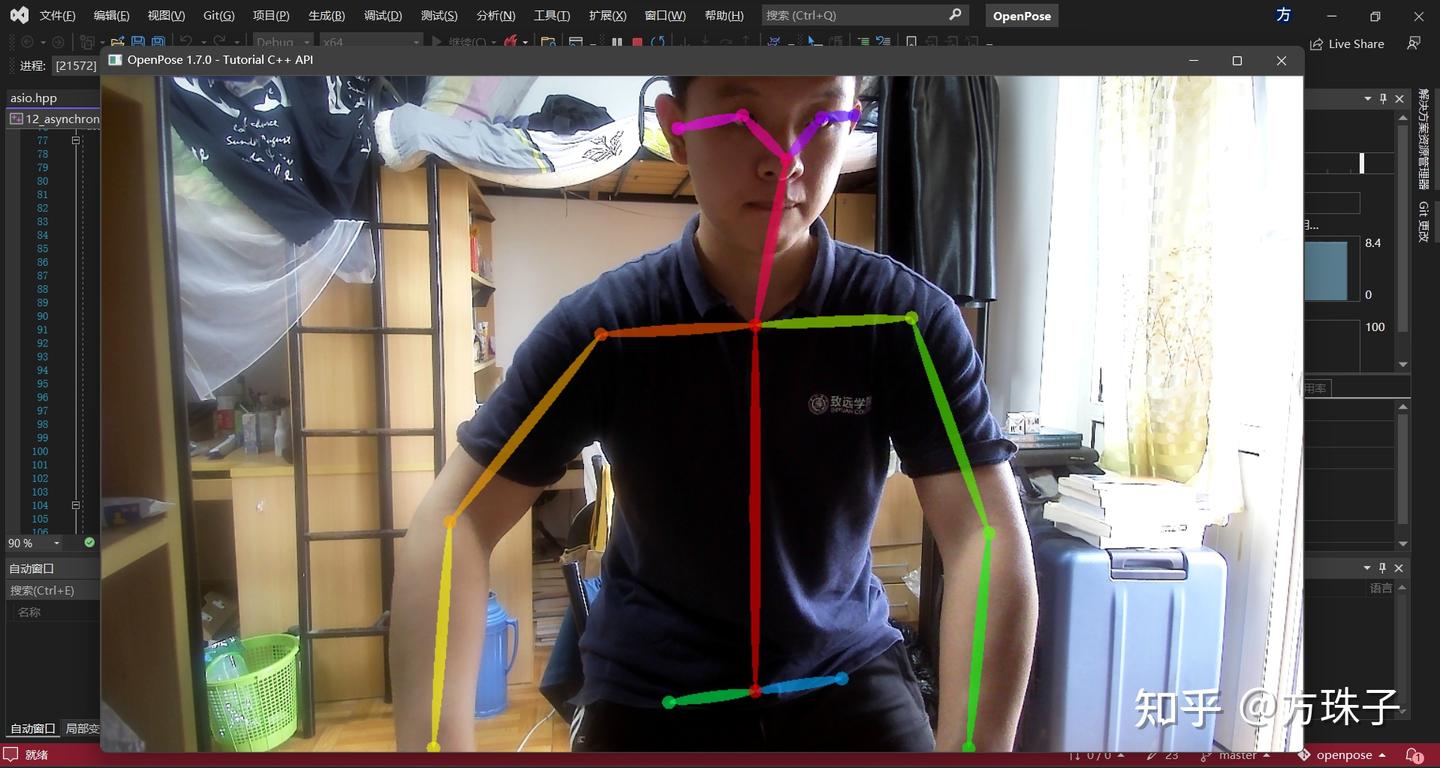Pin the lower right panel with 语言 column
1440x768 pixels.
pyautogui.click(x=1383, y=568)
